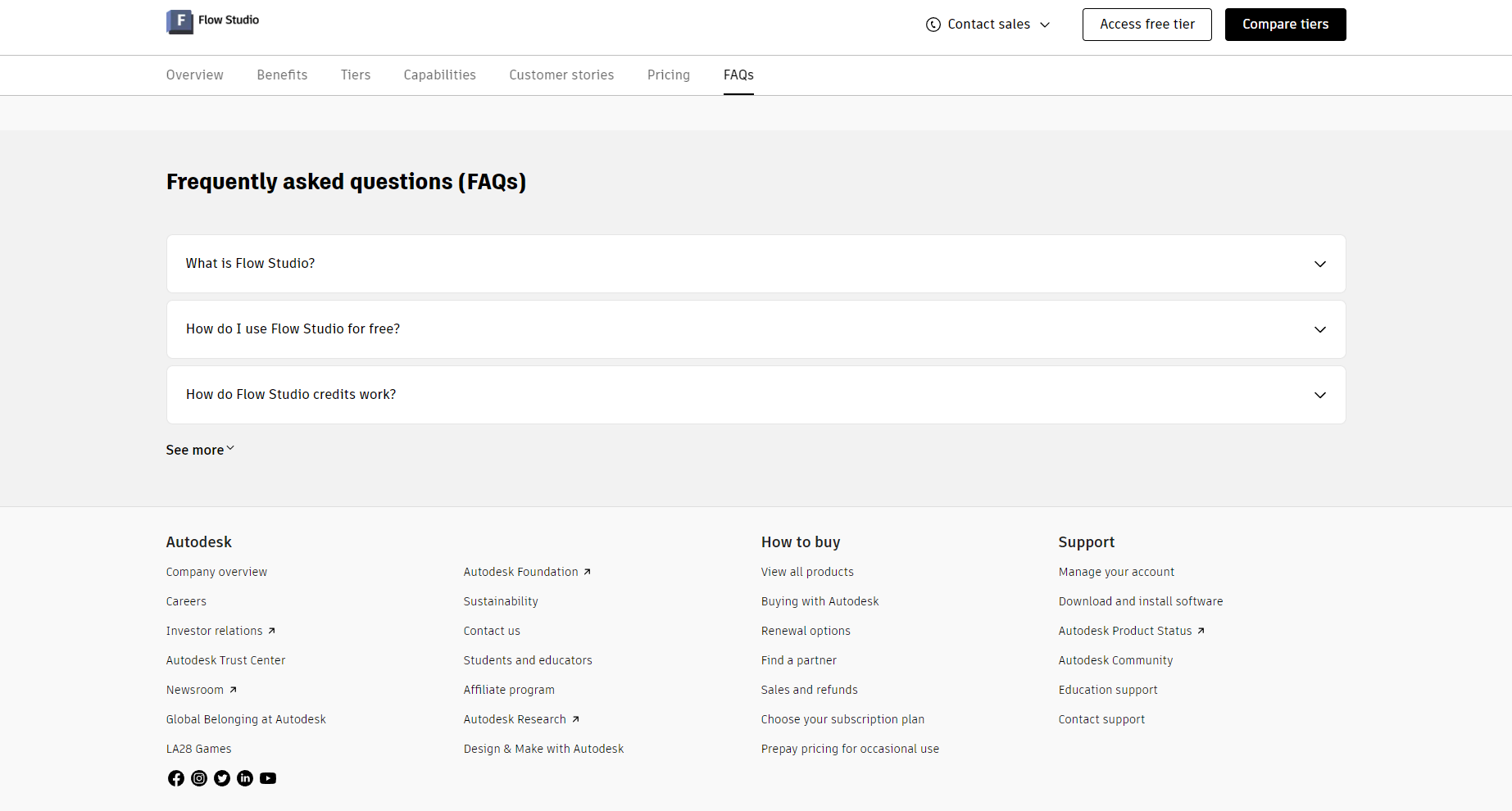Open the Affiliate program link
The image size is (1512, 811).
coord(509,690)
